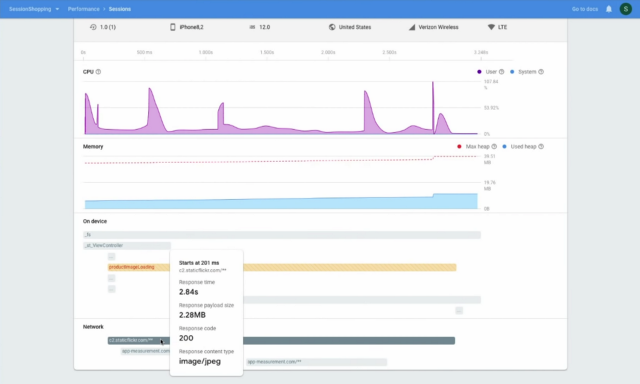Image resolution: width=640 pixels, height=384 pixels.
Task: Click the signal icon beside Verizon Wireless
Action: coord(412,27)
